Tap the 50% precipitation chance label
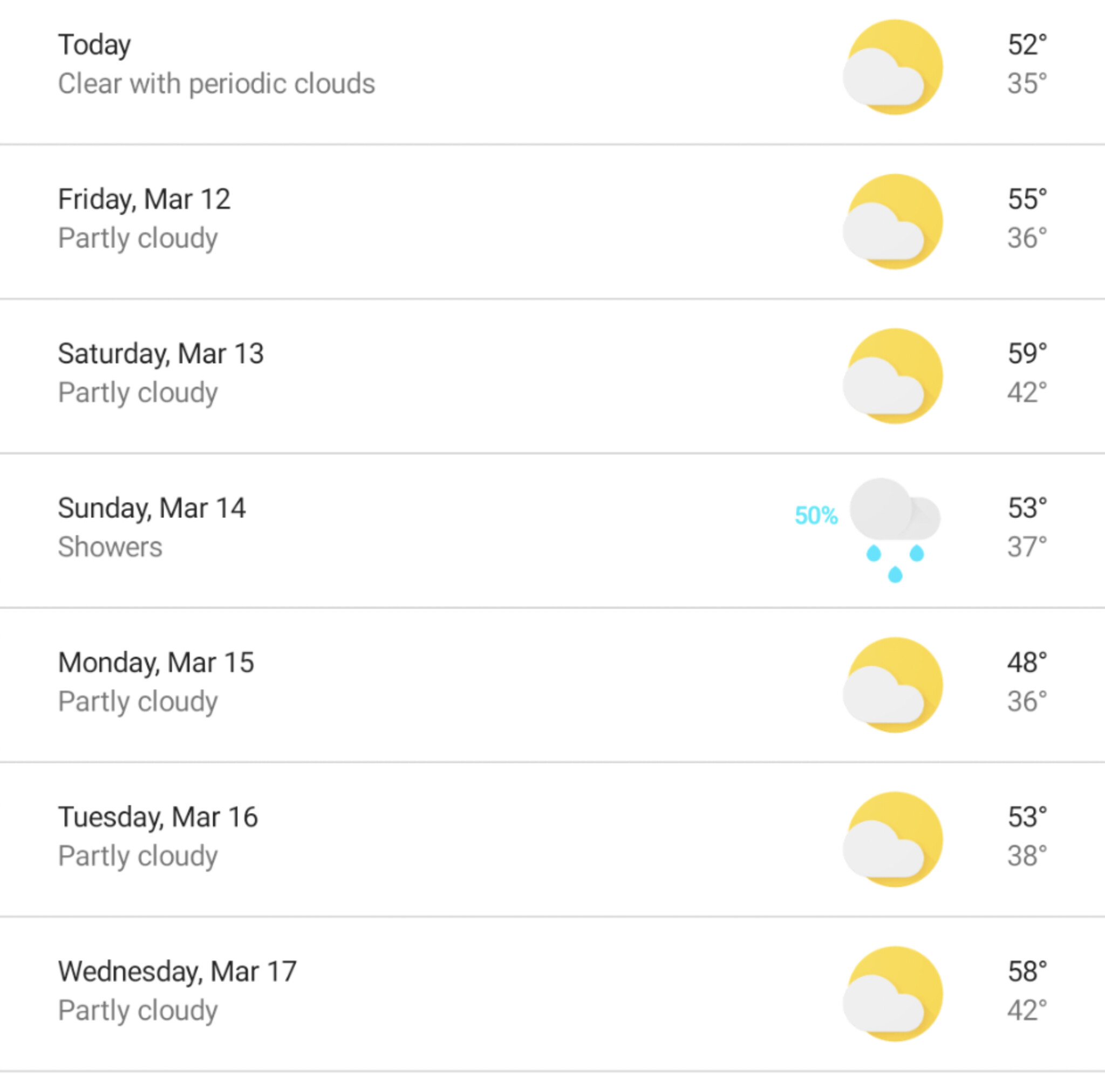Image resolution: width=1105 pixels, height=1092 pixels. pos(816,515)
